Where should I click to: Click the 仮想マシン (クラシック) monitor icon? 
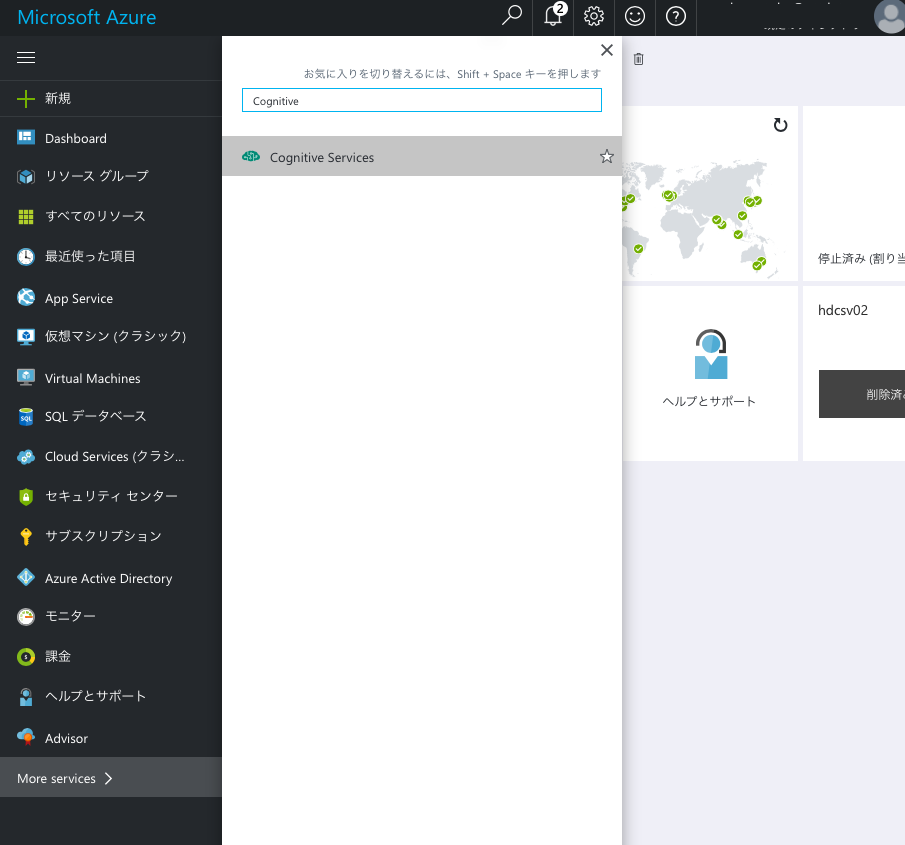tap(26, 336)
